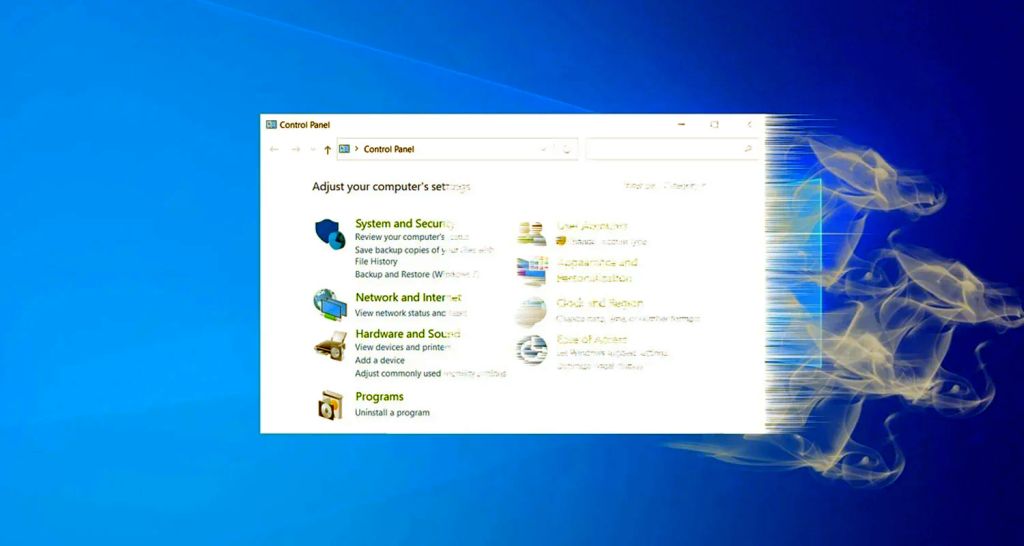Open the Programs category
The image size is (1024, 546).
pyautogui.click(x=379, y=396)
